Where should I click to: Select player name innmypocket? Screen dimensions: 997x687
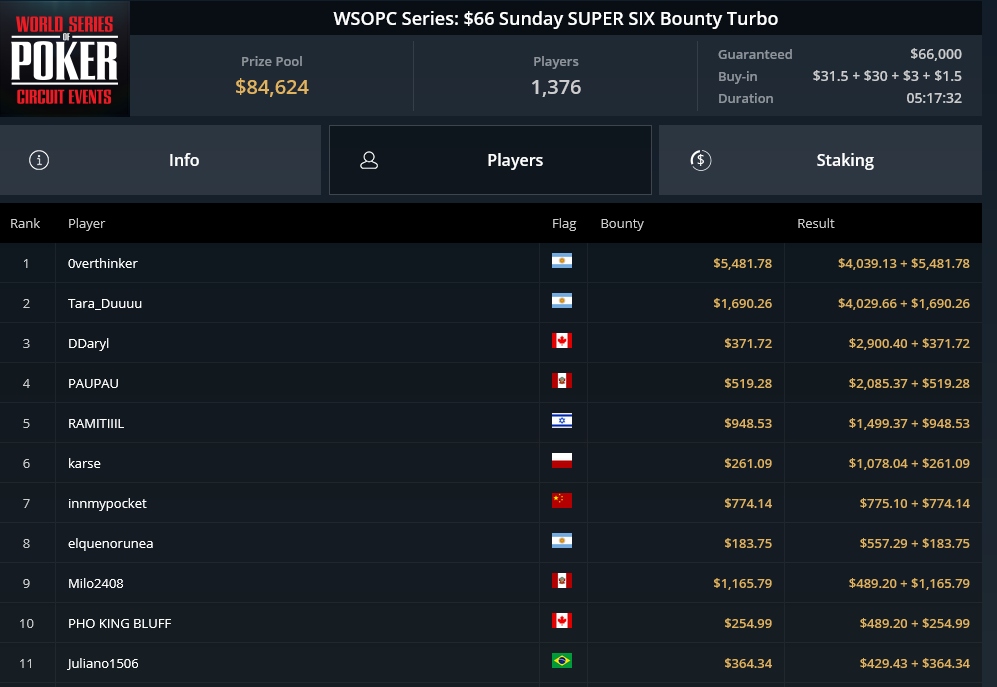coord(107,504)
